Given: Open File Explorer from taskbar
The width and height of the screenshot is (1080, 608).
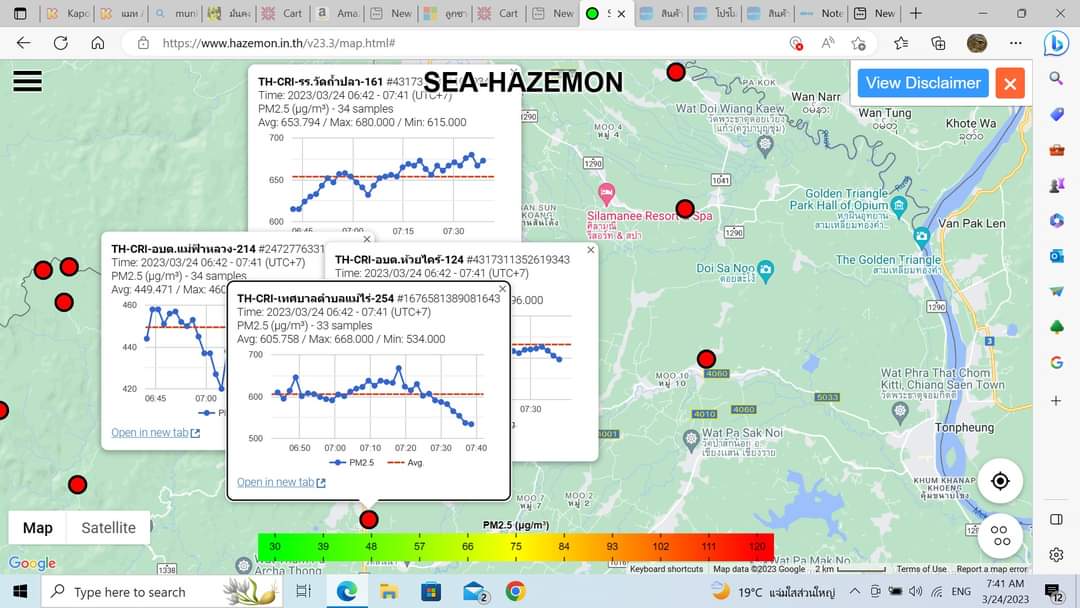Looking at the screenshot, I should pyautogui.click(x=388, y=591).
